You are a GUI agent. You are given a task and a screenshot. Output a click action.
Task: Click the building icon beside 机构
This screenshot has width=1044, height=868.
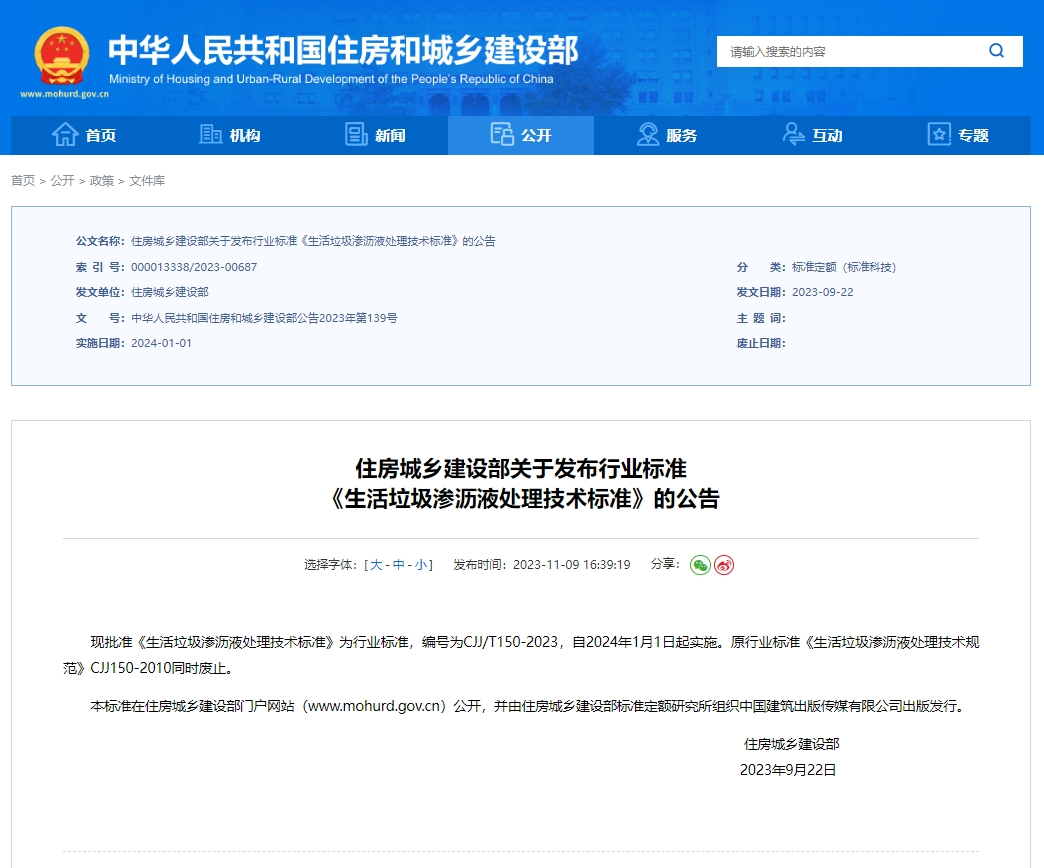[x=210, y=134]
